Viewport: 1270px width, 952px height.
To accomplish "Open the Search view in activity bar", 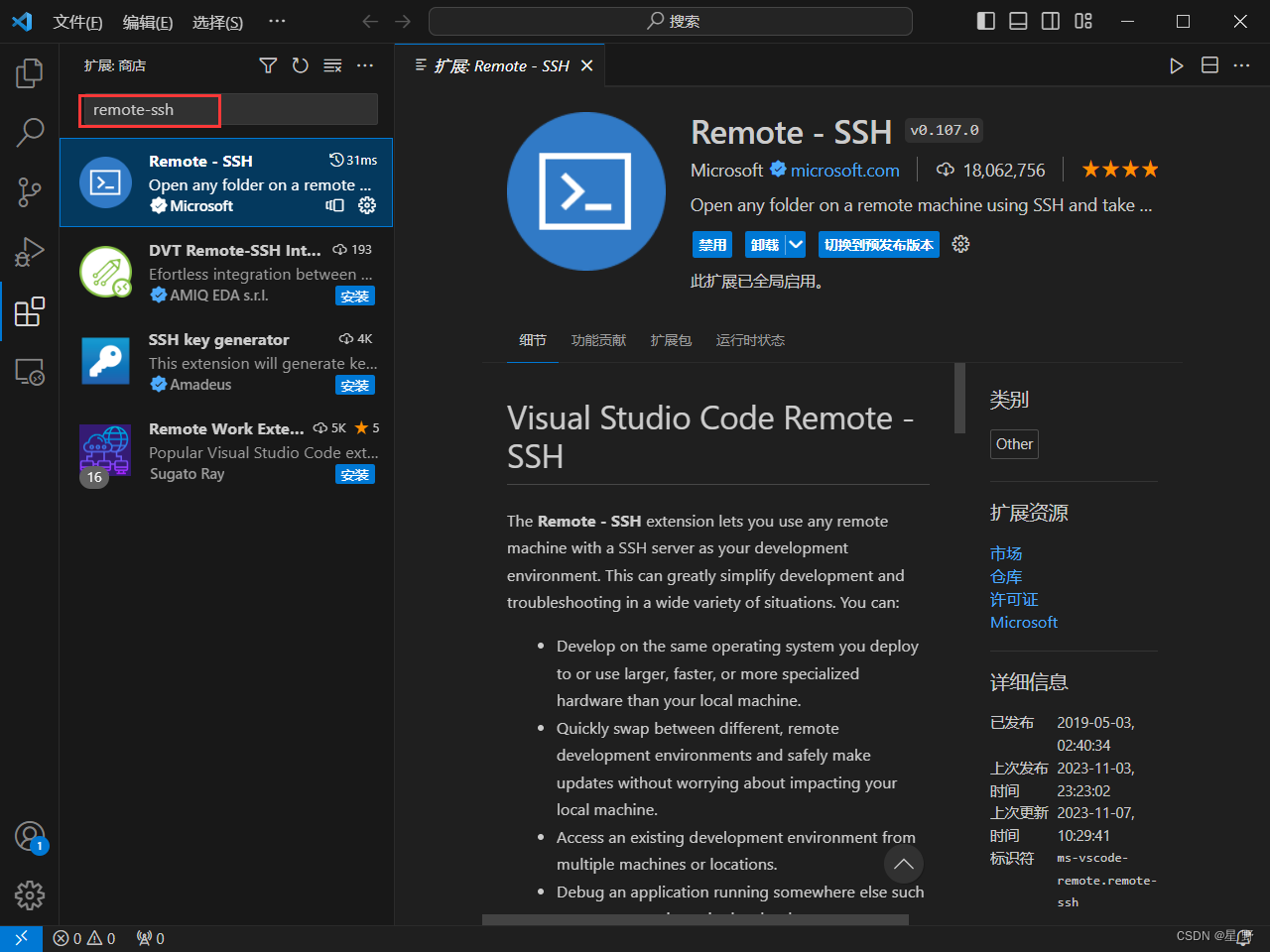I will pyautogui.click(x=30, y=132).
